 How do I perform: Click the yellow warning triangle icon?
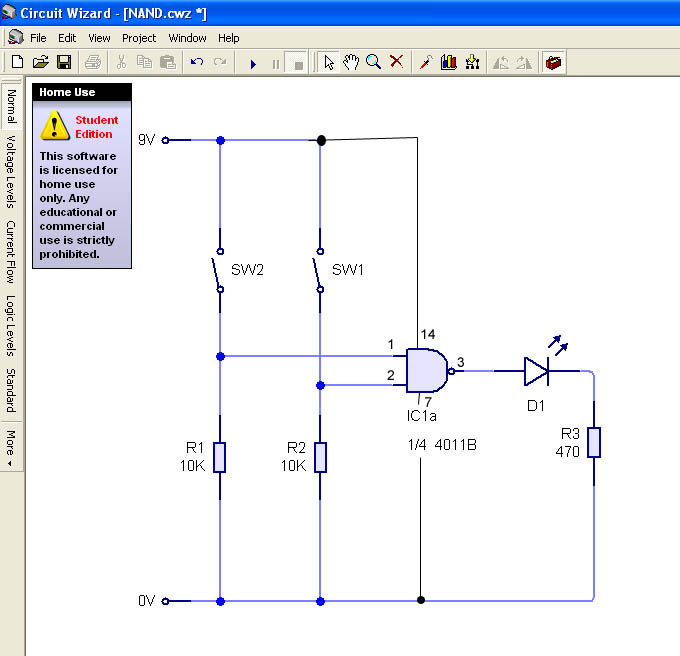point(55,126)
